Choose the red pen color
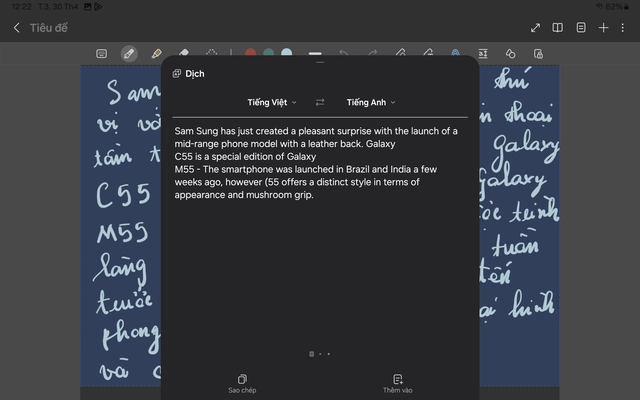This screenshot has height=400, width=640. point(251,53)
